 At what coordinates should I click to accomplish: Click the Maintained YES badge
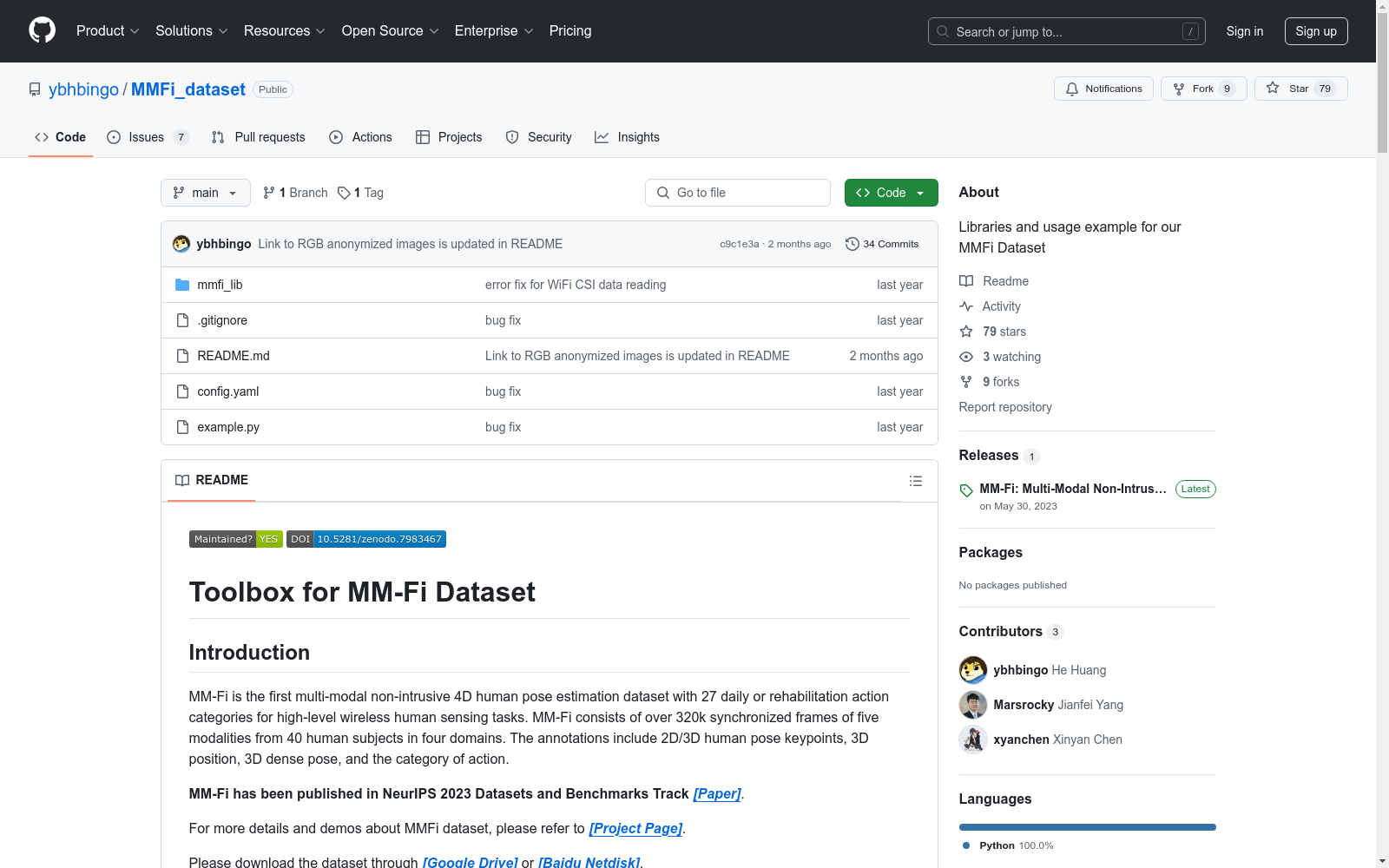tap(235, 539)
